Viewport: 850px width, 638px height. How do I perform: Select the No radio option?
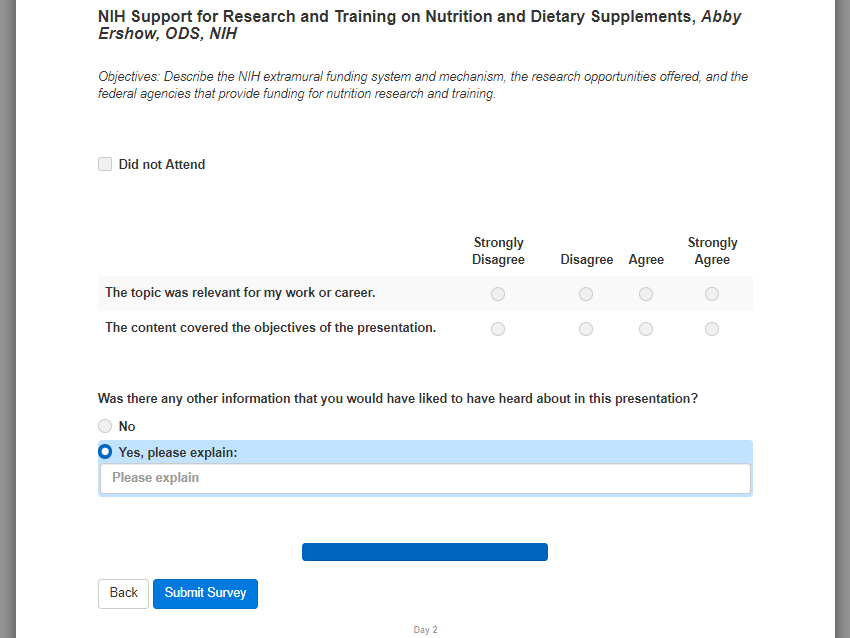pos(105,426)
